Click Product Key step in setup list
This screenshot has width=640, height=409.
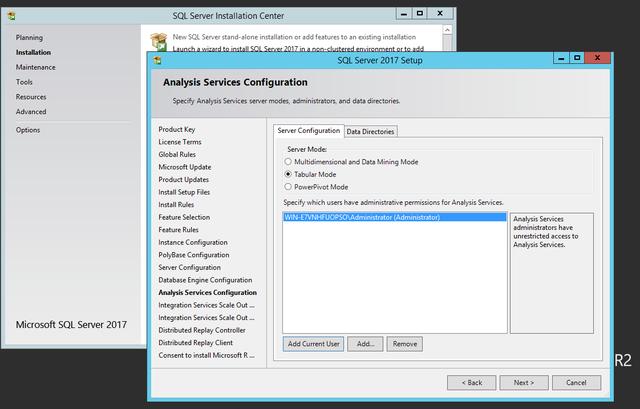click(177, 129)
